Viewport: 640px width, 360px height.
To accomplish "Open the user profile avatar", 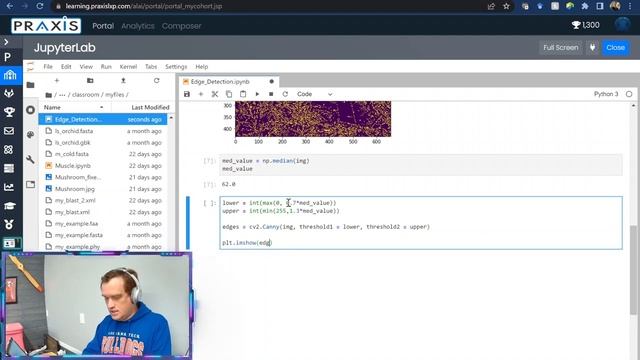I will coord(622,24).
